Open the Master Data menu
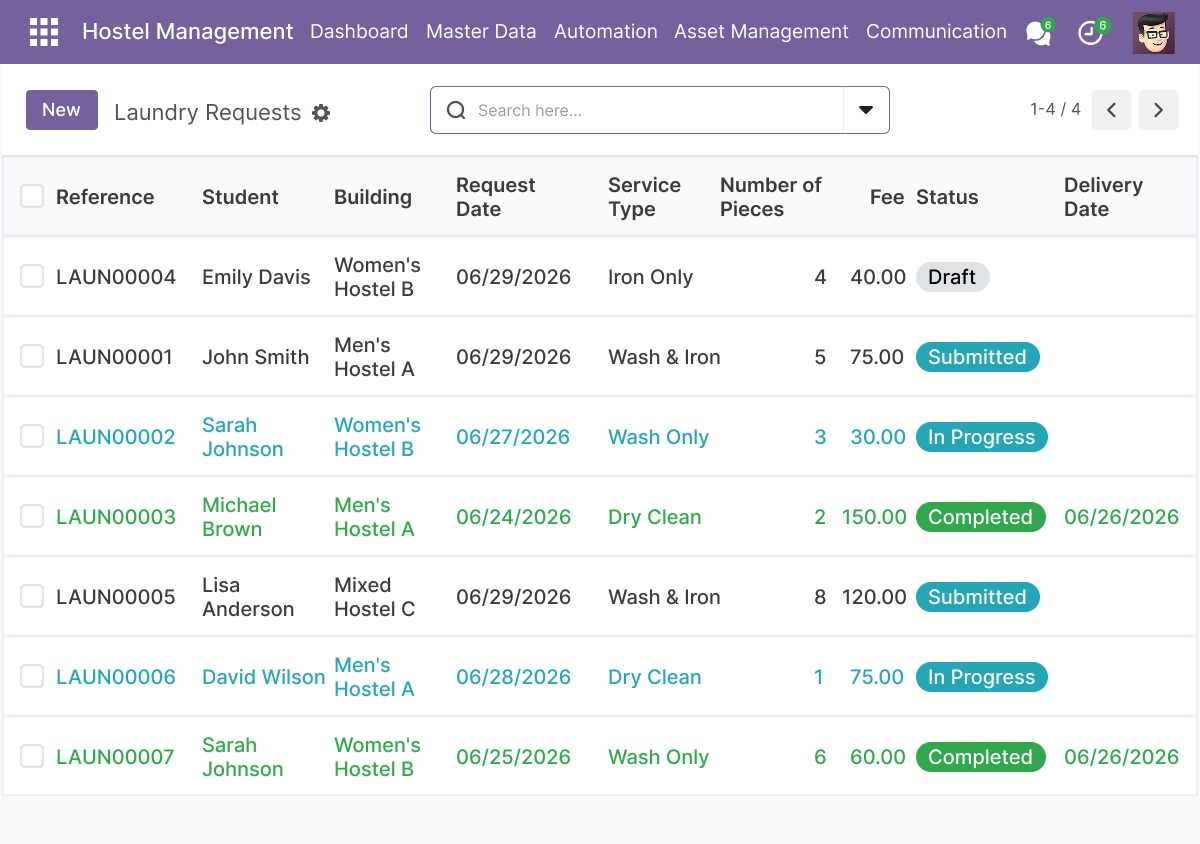Viewport: 1200px width, 844px height. click(481, 32)
